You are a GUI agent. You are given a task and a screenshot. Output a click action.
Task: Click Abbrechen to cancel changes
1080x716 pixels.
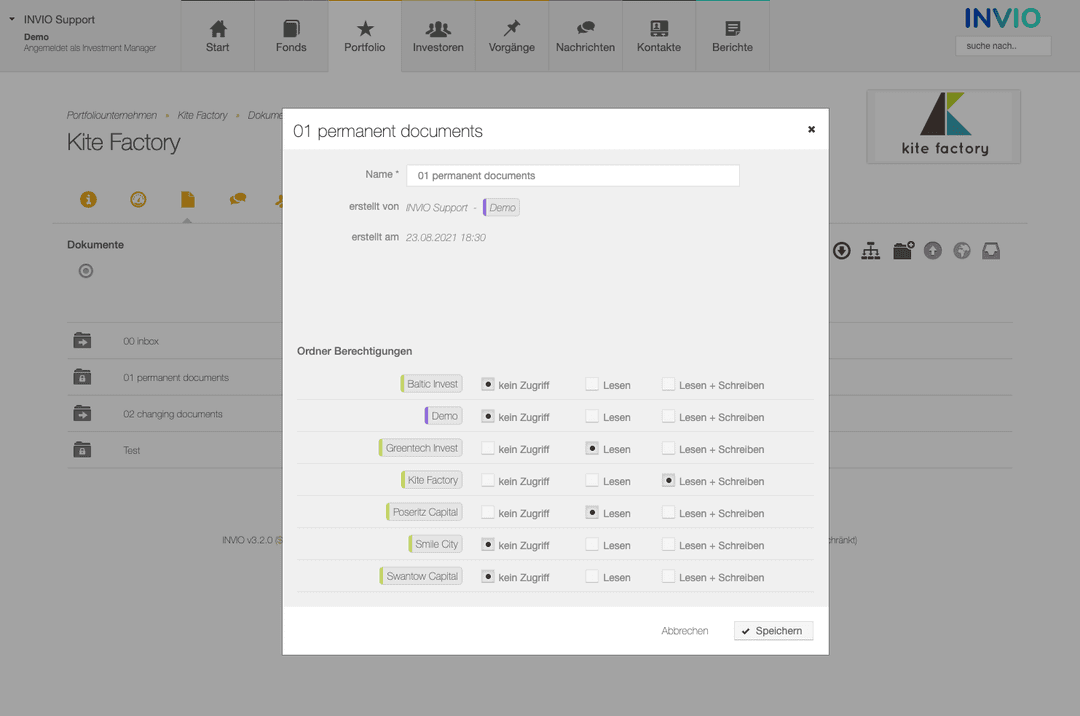(x=685, y=631)
